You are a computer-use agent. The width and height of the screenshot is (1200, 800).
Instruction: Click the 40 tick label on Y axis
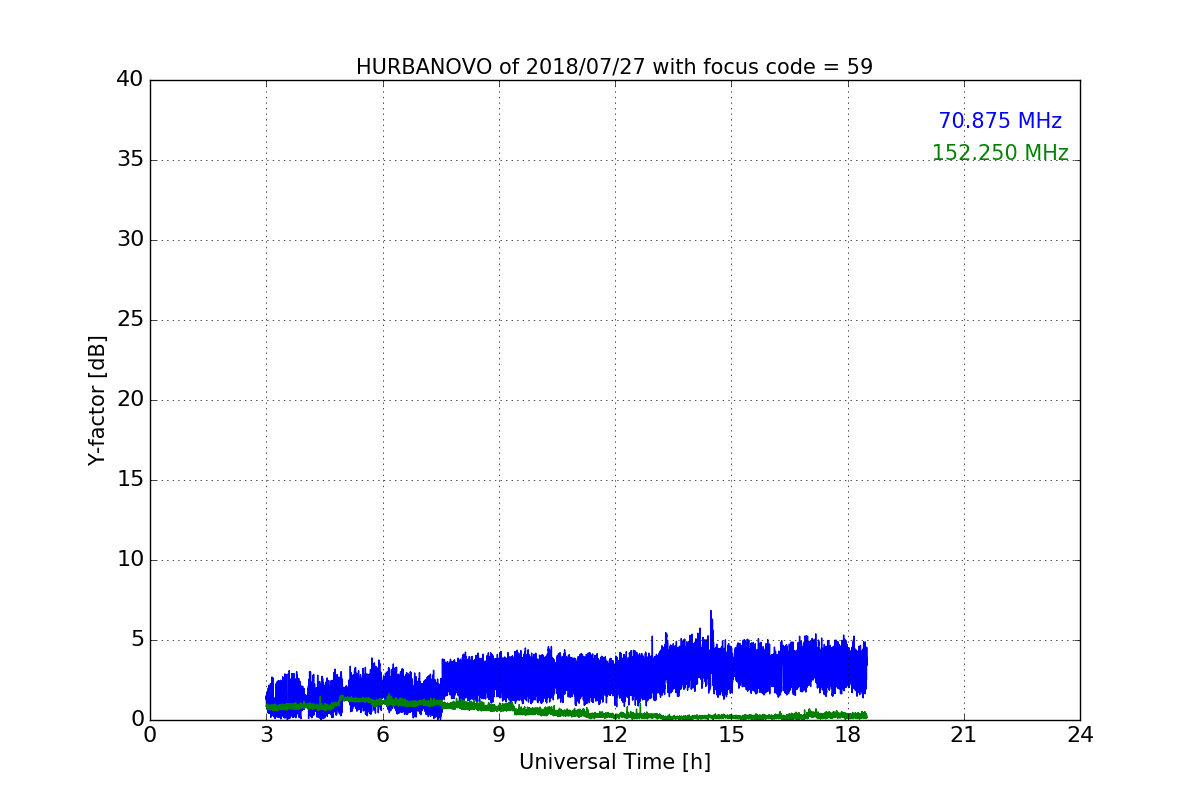click(130, 80)
